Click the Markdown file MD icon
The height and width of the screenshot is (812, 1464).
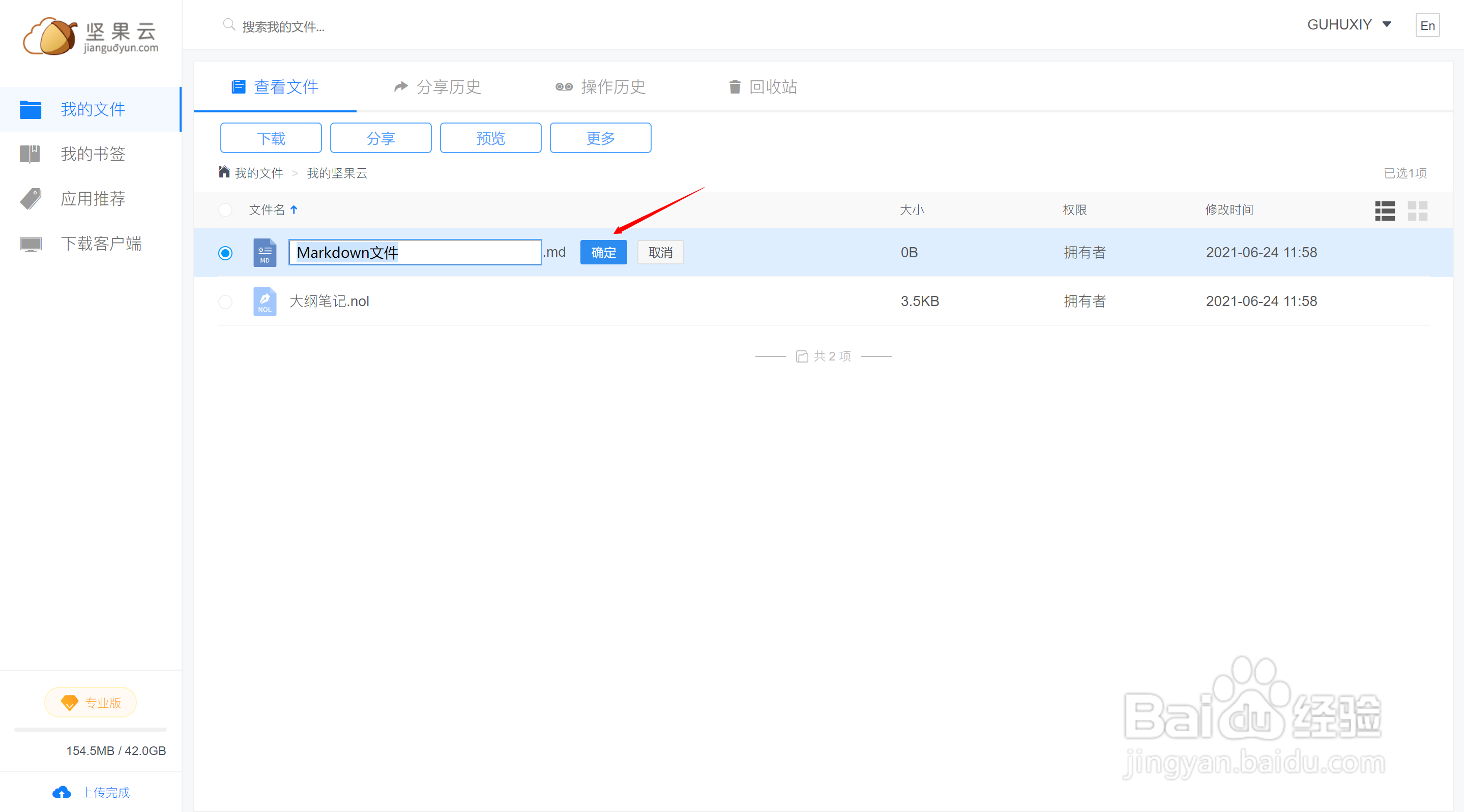[x=265, y=252]
